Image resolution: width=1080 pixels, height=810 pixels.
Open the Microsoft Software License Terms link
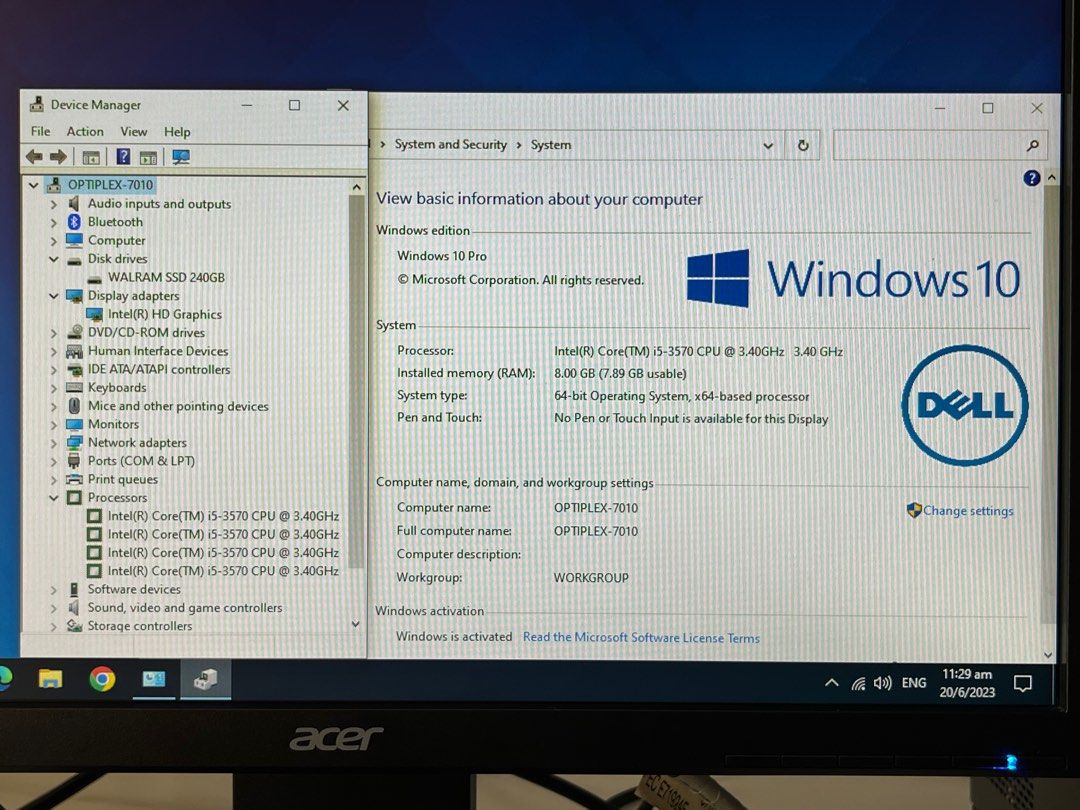point(640,637)
